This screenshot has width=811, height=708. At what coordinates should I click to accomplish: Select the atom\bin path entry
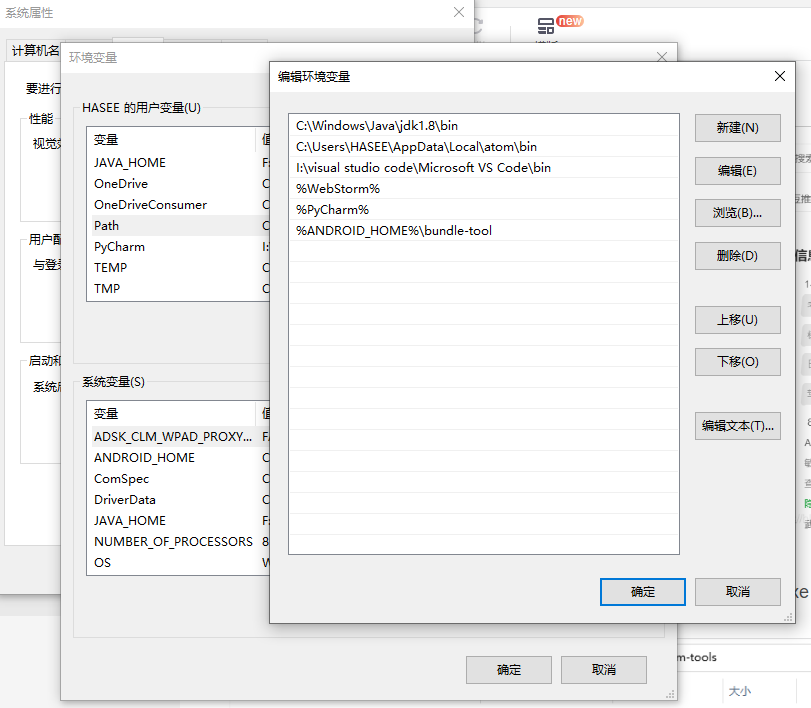click(x=484, y=147)
